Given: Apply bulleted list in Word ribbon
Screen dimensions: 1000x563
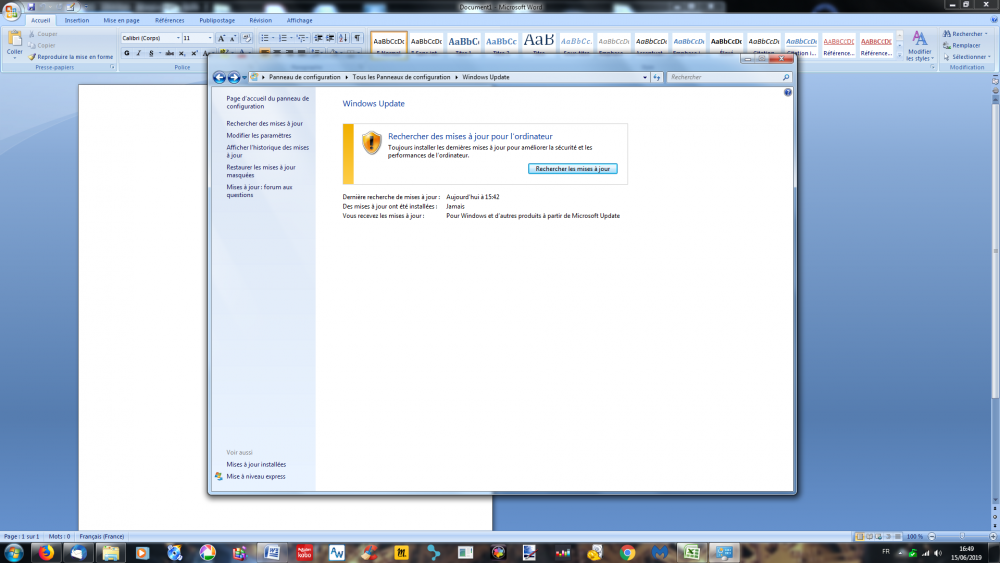Looking at the screenshot, I should pos(267,38).
